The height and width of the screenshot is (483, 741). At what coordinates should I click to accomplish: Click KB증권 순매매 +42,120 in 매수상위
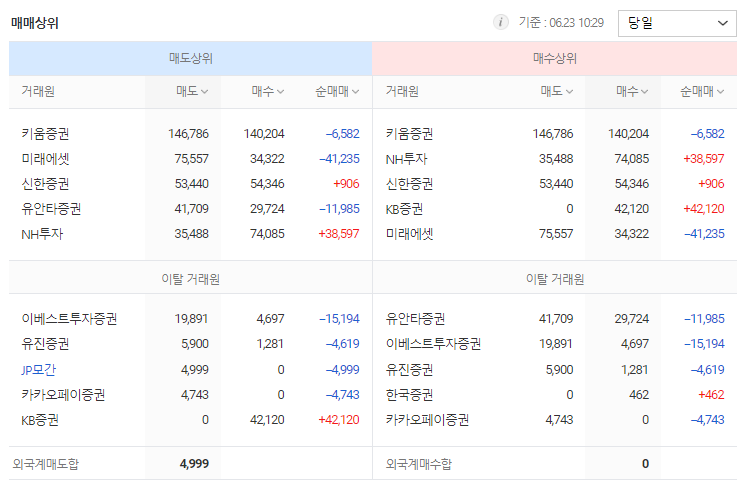pyautogui.click(x=704, y=209)
